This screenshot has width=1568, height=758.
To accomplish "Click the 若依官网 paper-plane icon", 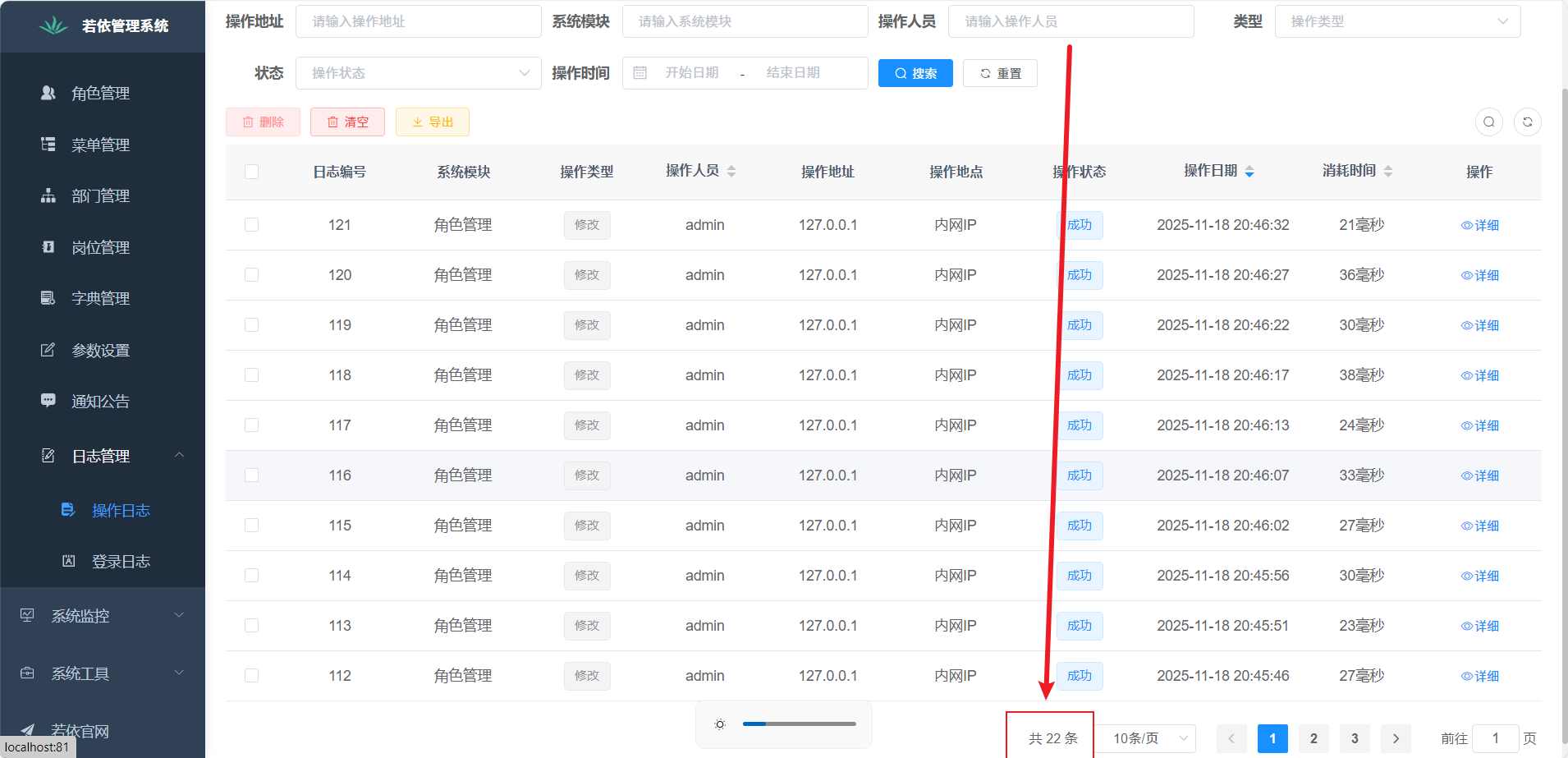I will click(28, 730).
